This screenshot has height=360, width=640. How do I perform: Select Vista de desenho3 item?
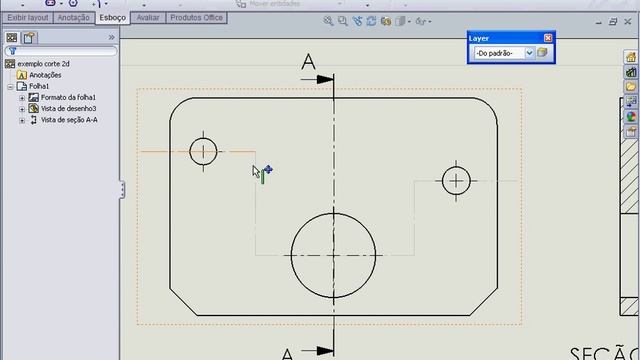click(69, 109)
